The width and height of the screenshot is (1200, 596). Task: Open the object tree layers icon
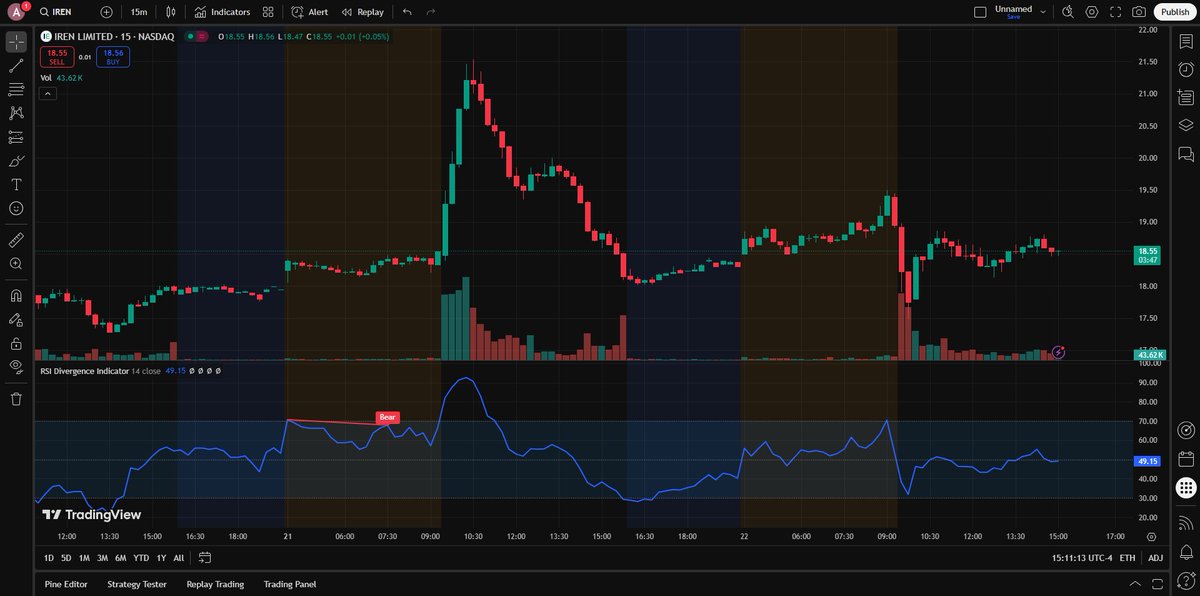click(x=1186, y=125)
